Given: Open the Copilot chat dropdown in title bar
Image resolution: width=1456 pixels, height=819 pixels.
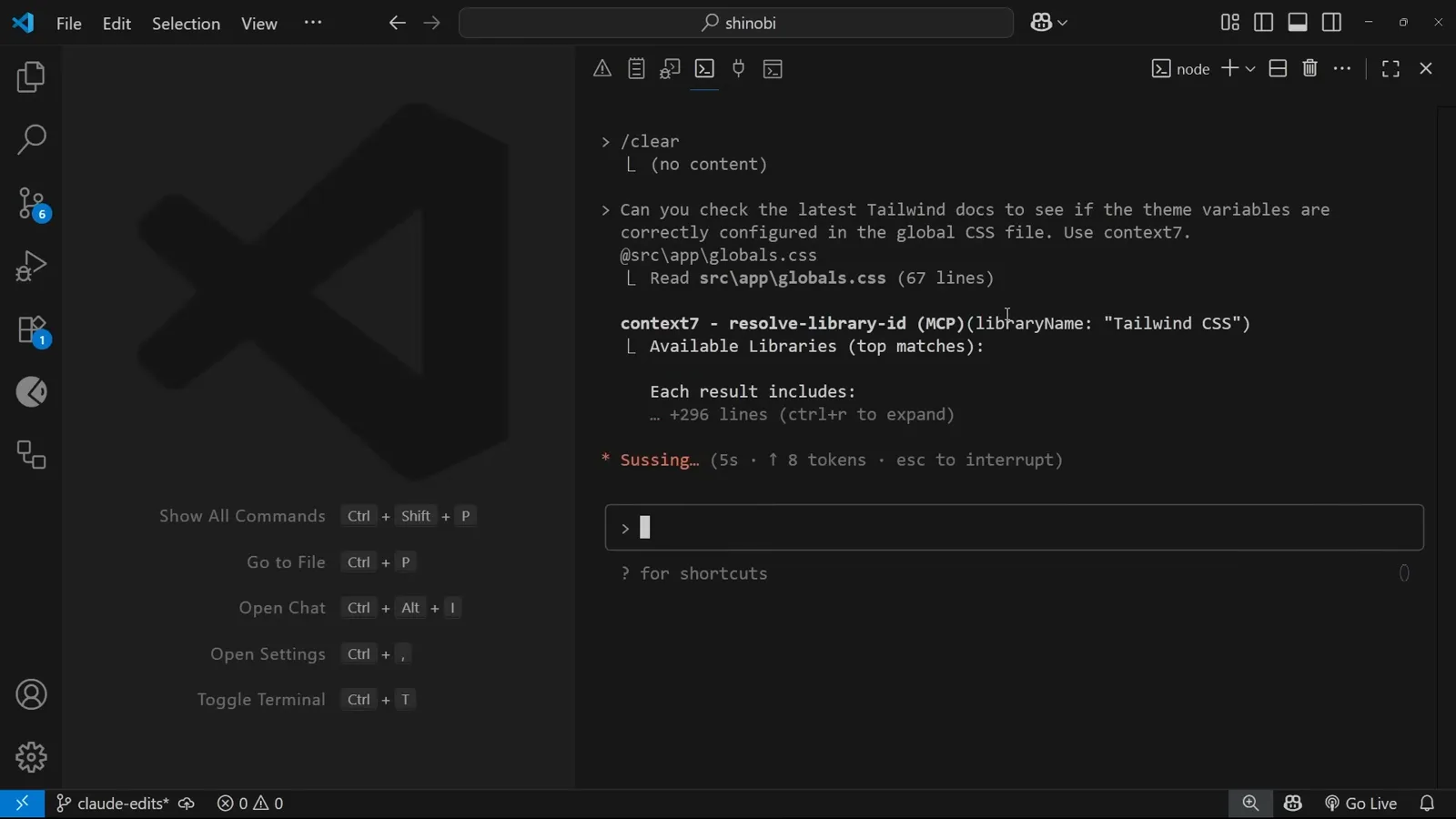Looking at the screenshot, I should coord(1049,24).
